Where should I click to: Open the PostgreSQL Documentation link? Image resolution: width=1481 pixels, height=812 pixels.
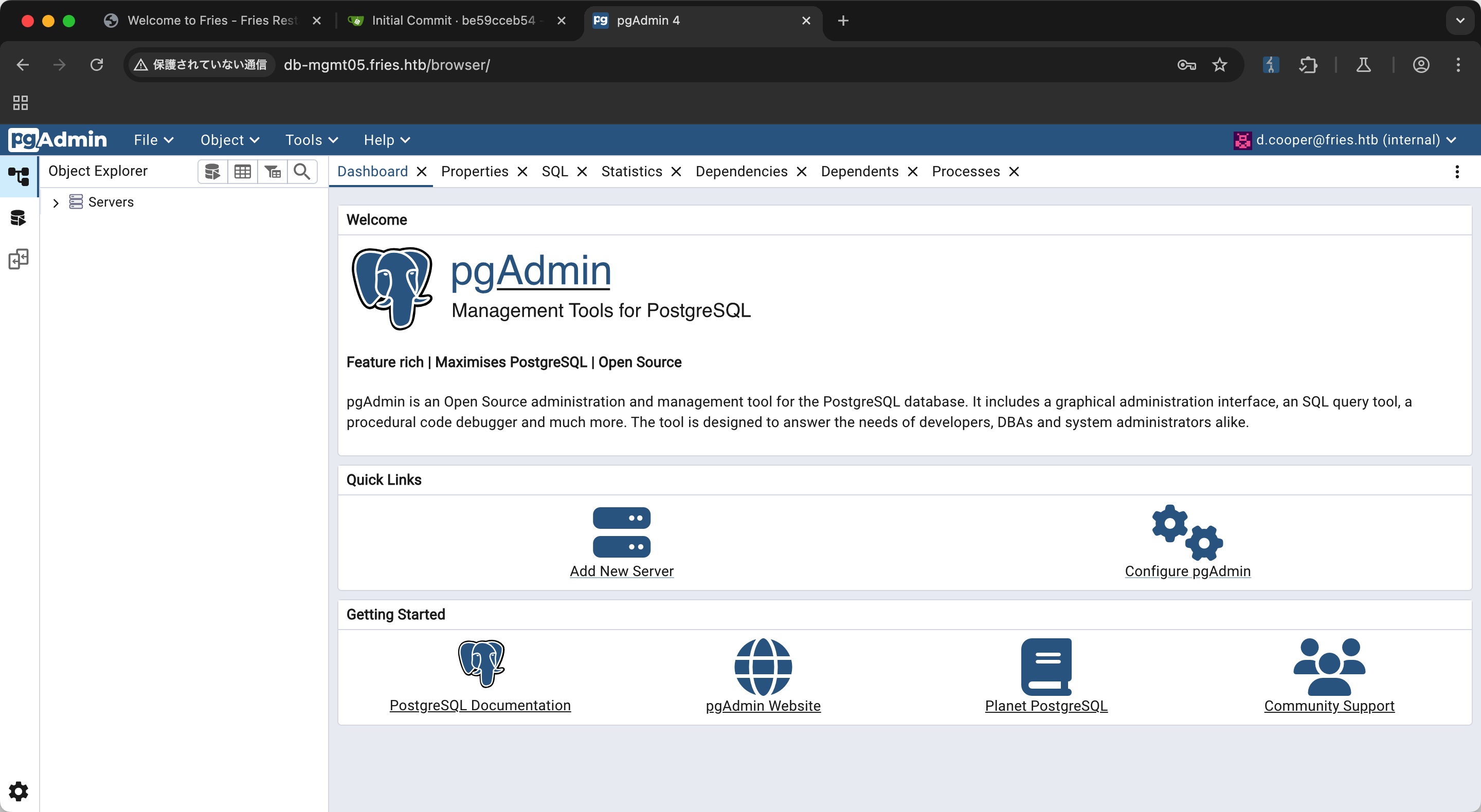480,705
